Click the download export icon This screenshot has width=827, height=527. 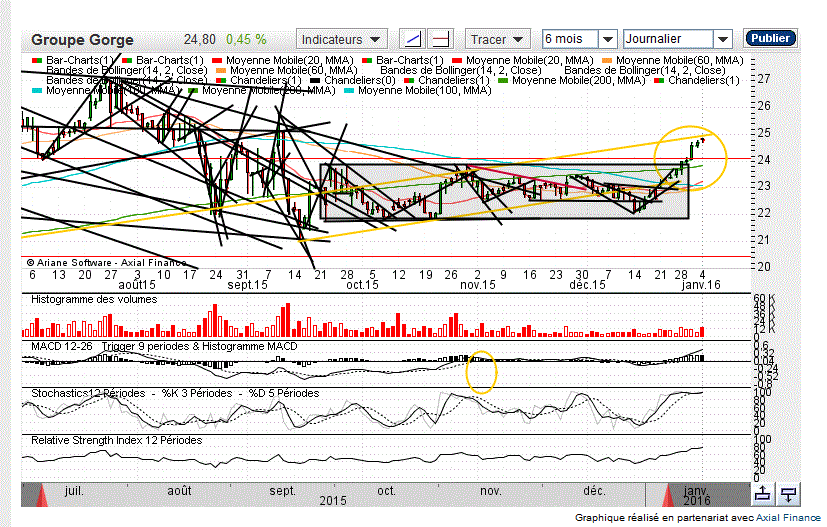click(x=788, y=494)
